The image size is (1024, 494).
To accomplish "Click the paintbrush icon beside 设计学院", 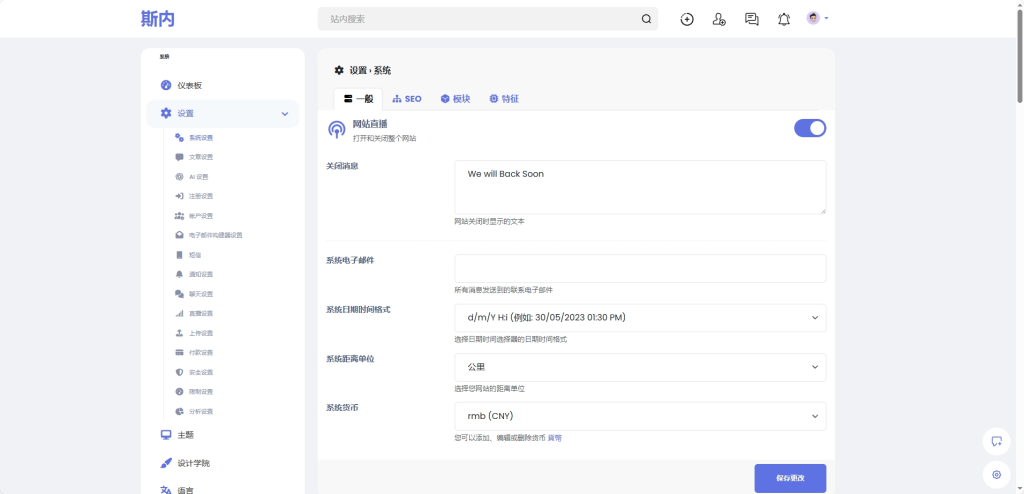I will pos(166,463).
